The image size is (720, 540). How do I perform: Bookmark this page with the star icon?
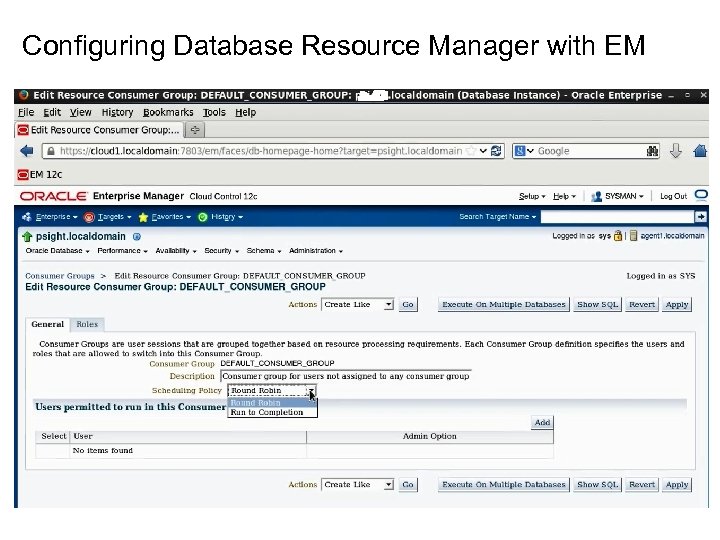click(471, 151)
